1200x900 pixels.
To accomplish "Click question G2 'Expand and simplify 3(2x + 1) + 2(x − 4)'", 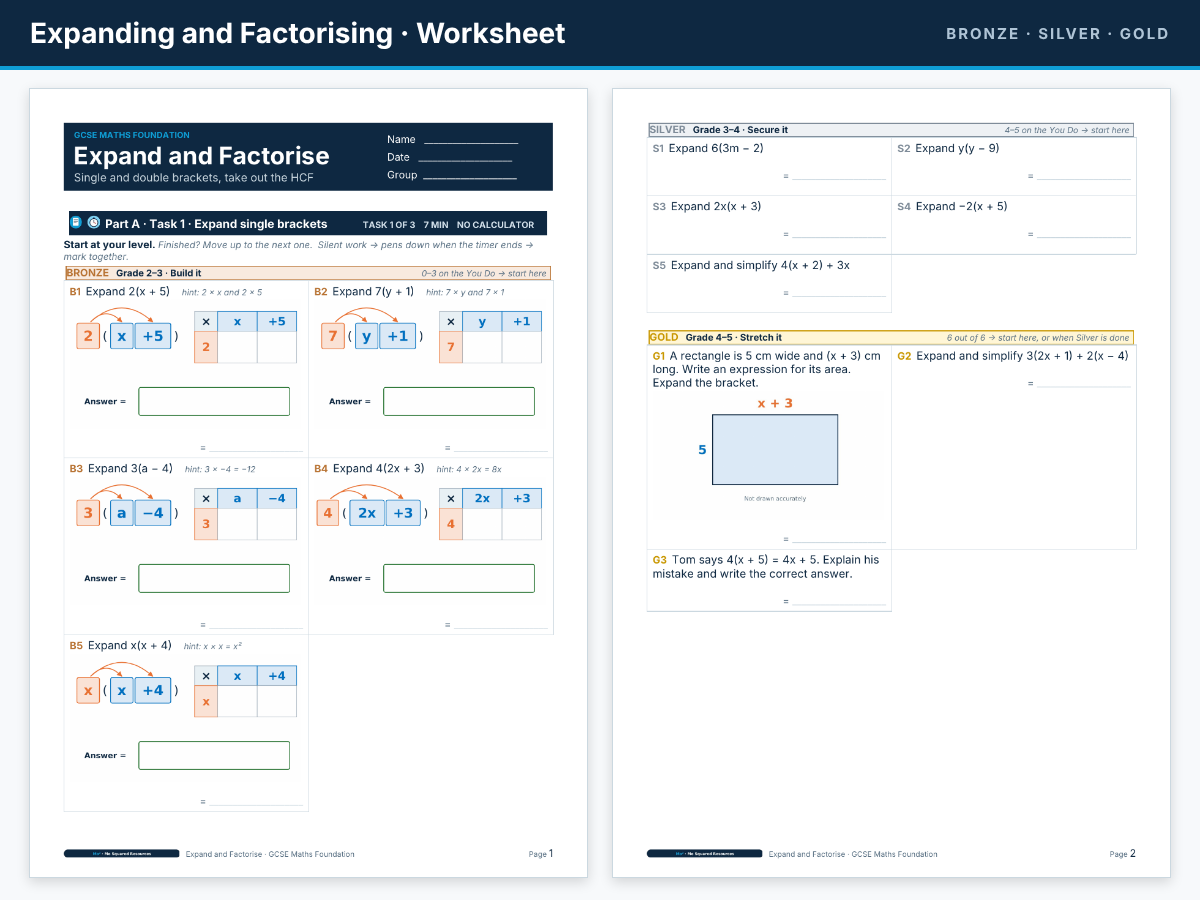I will (1013, 356).
